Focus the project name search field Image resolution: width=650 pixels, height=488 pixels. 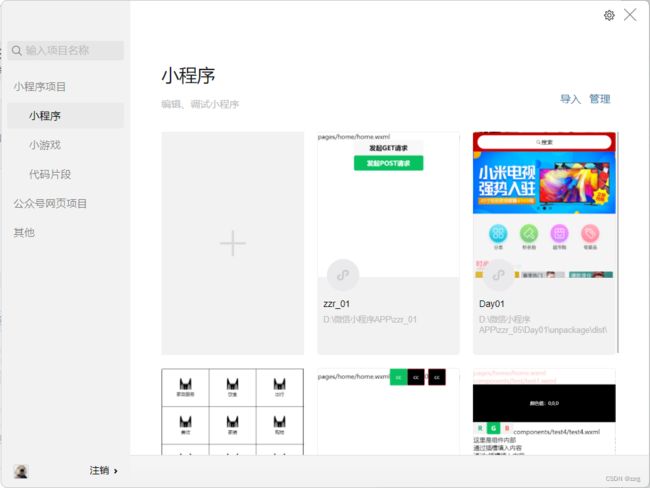[x=65, y=51]
